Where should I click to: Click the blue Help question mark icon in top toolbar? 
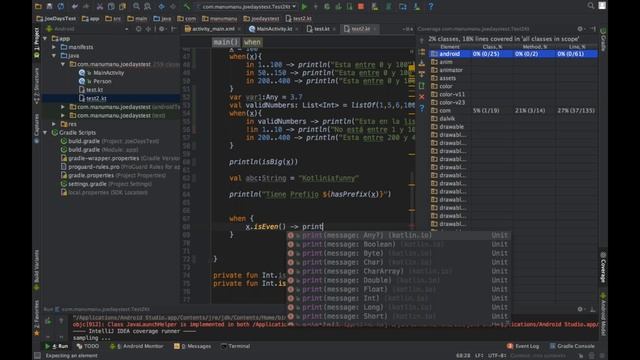point(430,6)
